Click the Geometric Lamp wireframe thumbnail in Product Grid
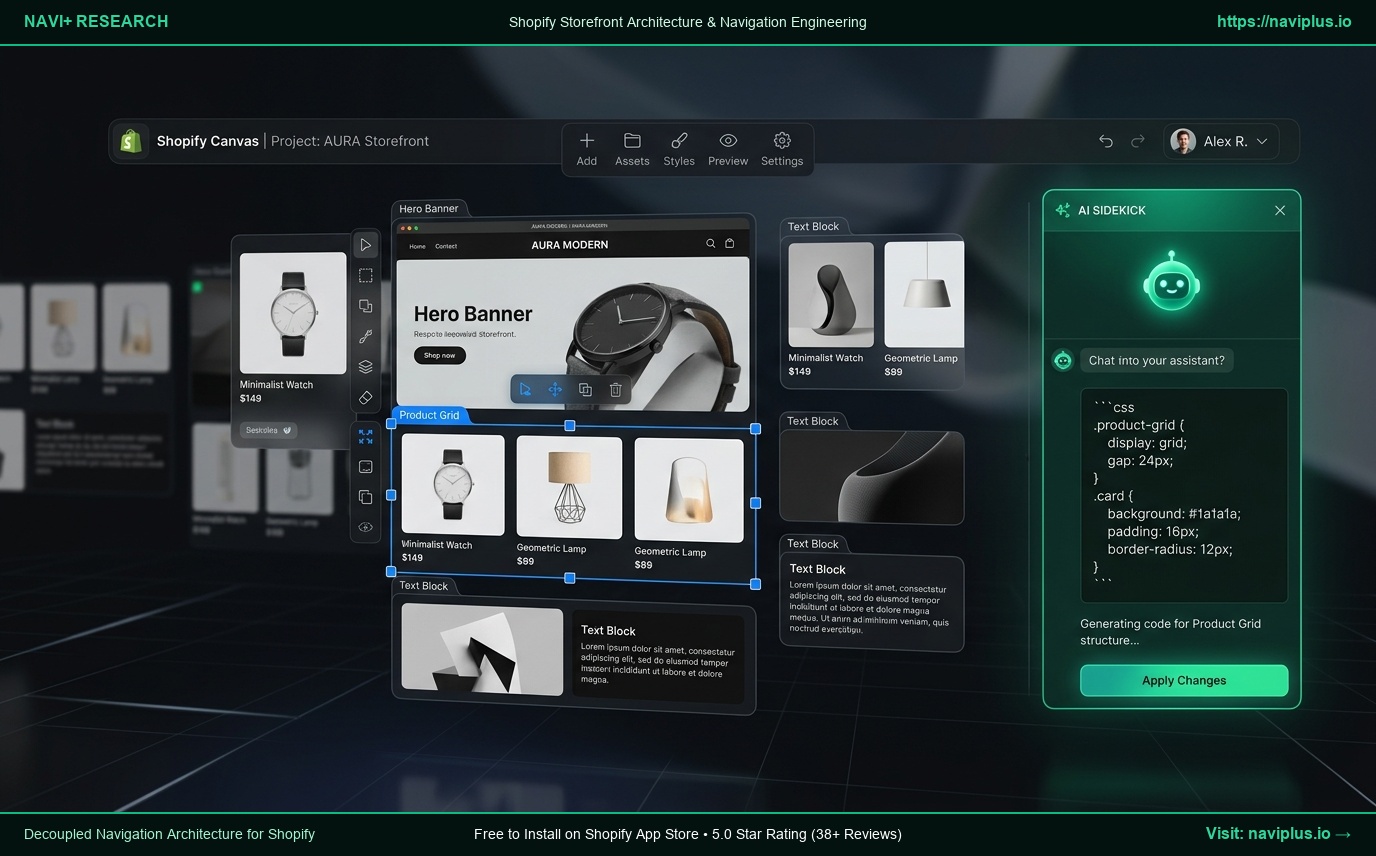The height and width of the screenshot is (856, 1376). tap(569, 487)
